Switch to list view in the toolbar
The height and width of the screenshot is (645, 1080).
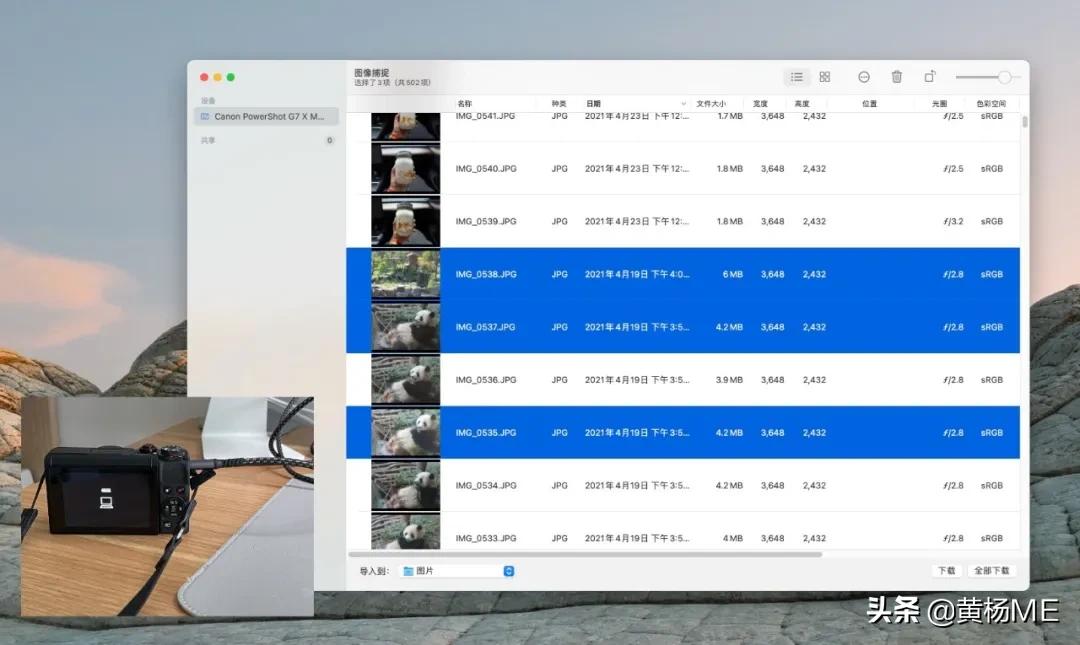(797, 77)
